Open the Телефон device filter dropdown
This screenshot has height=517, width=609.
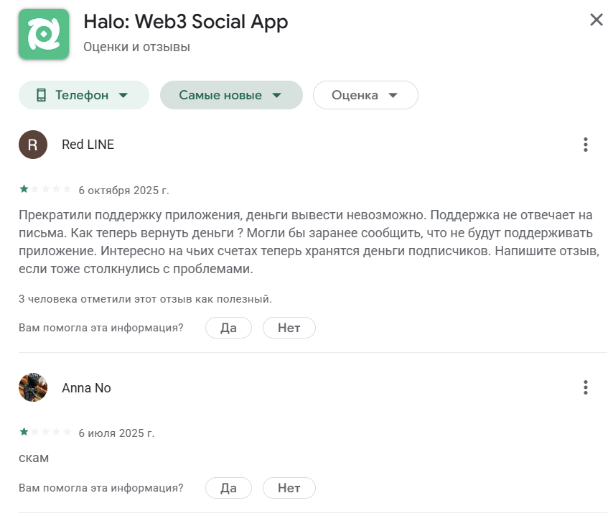(84, 95)
